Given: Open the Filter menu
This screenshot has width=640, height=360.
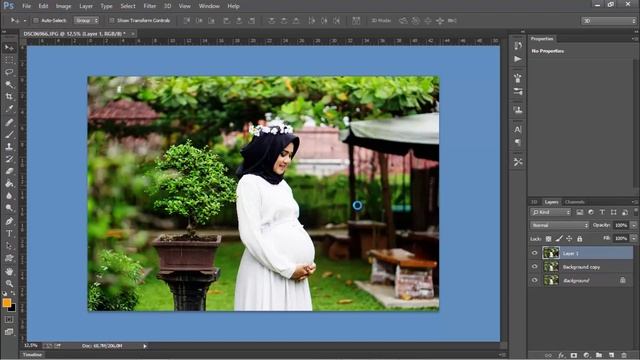Looking at the screenshot, I should 150,6.
